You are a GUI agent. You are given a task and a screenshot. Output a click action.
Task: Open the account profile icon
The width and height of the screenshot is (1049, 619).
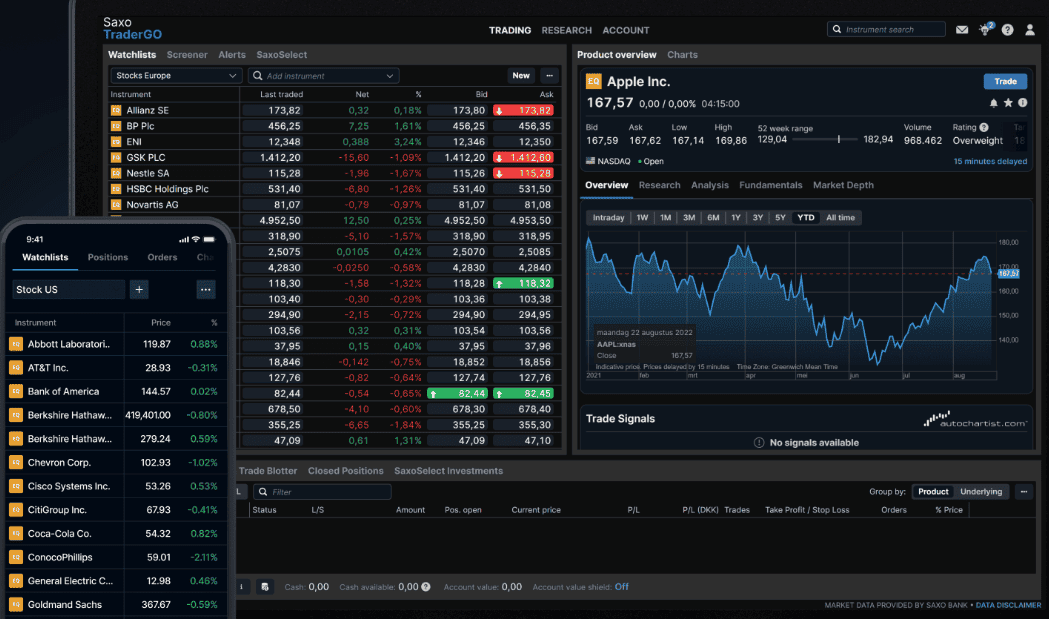click(x=1028, y=30)
